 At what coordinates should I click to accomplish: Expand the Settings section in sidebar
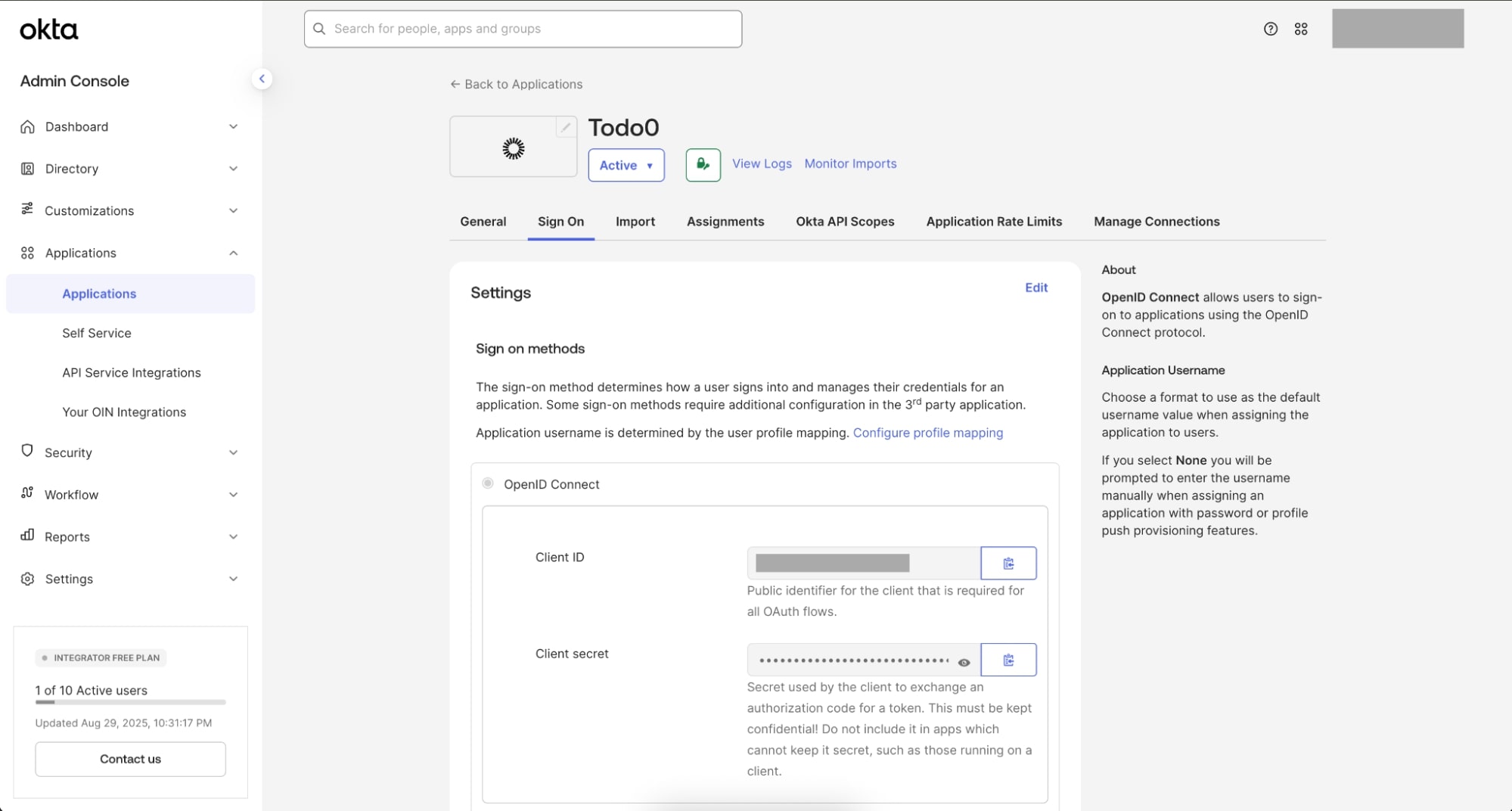tap(233, 579)
